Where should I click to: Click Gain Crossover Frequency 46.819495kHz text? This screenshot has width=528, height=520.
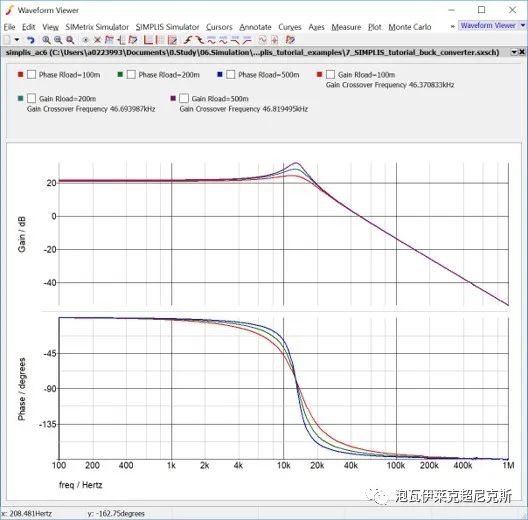point(243,109)
